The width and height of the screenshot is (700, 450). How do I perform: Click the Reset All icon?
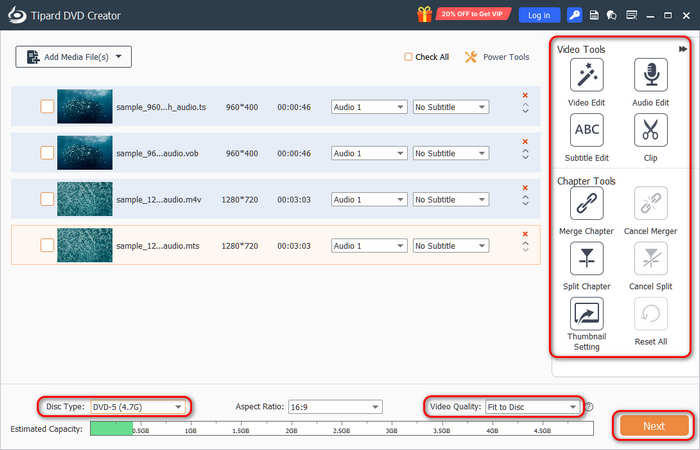click(x=651, y=314)
